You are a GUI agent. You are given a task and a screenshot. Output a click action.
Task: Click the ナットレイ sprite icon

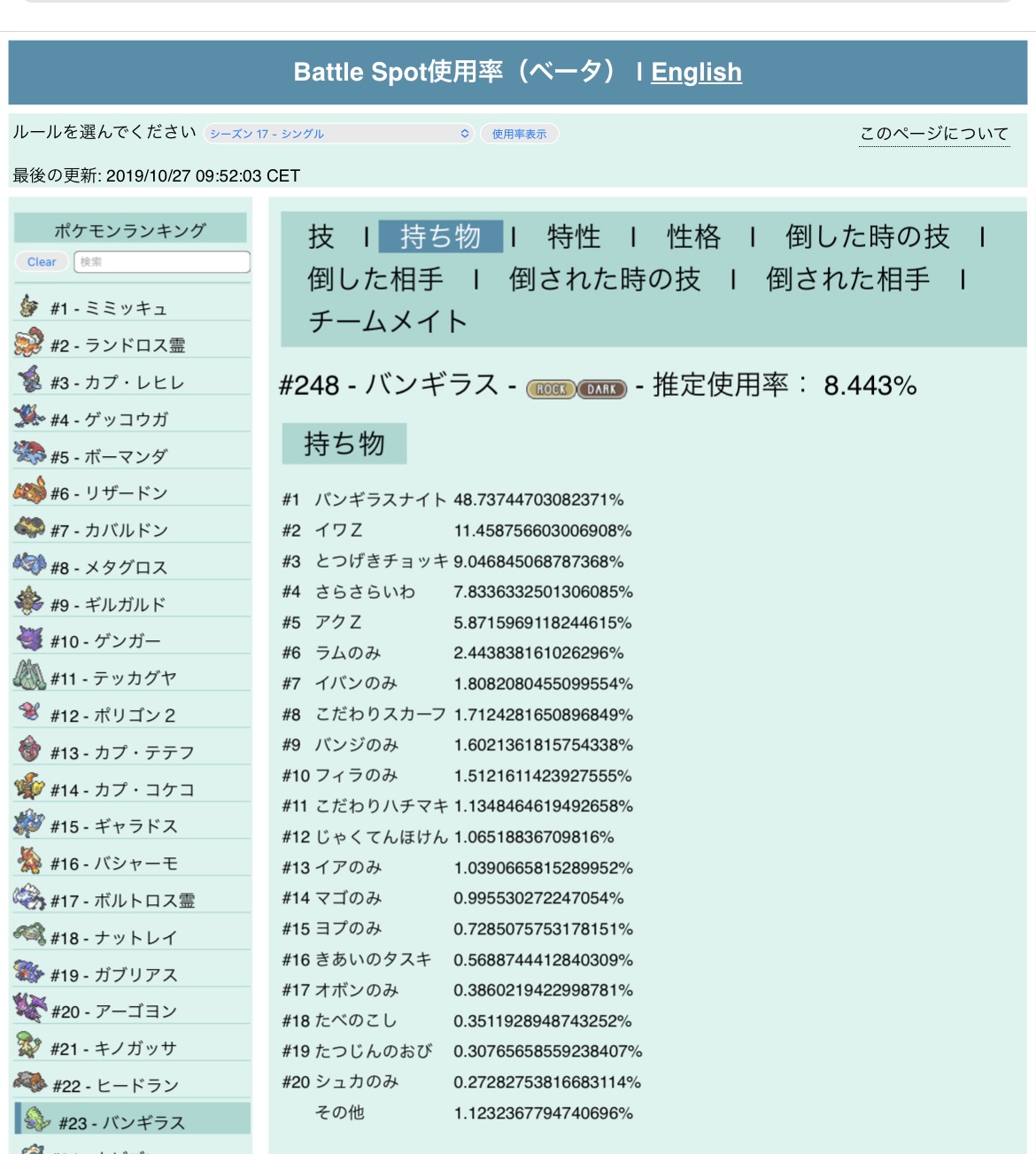(x=29, y=934)
